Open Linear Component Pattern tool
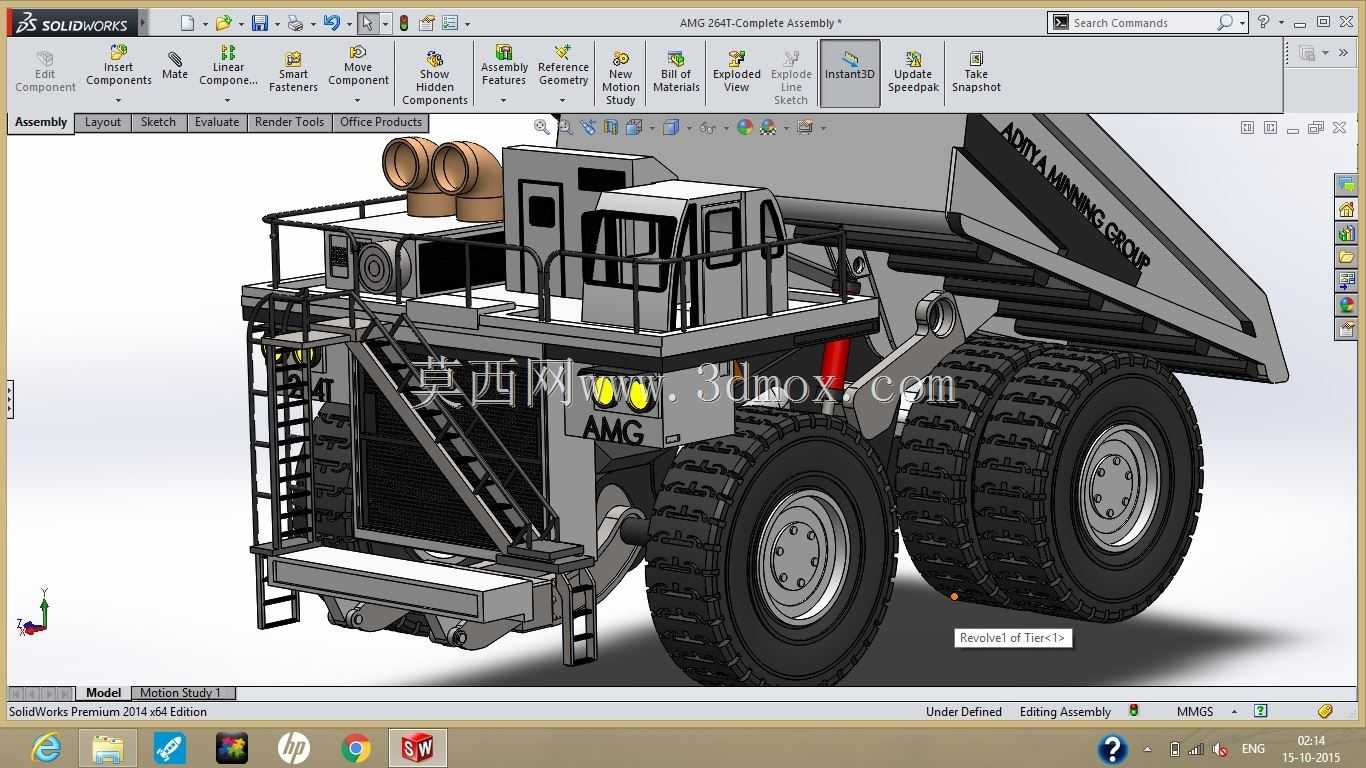Screen dimensions: 1366x768 point(228,66)
